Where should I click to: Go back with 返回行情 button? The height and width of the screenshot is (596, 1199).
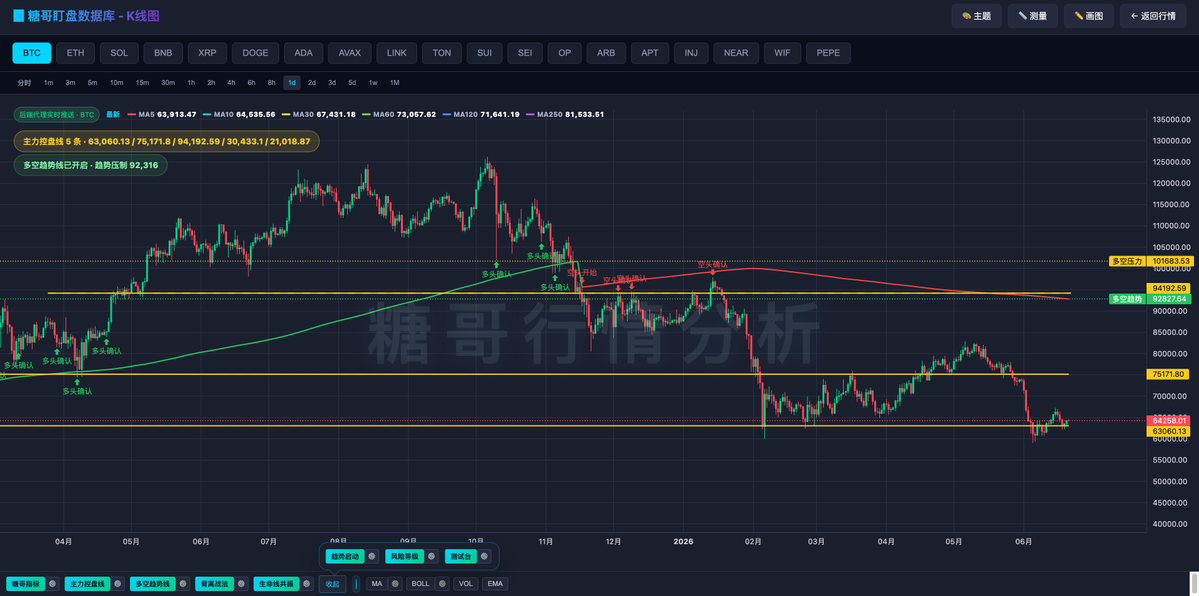[1153, 16]
